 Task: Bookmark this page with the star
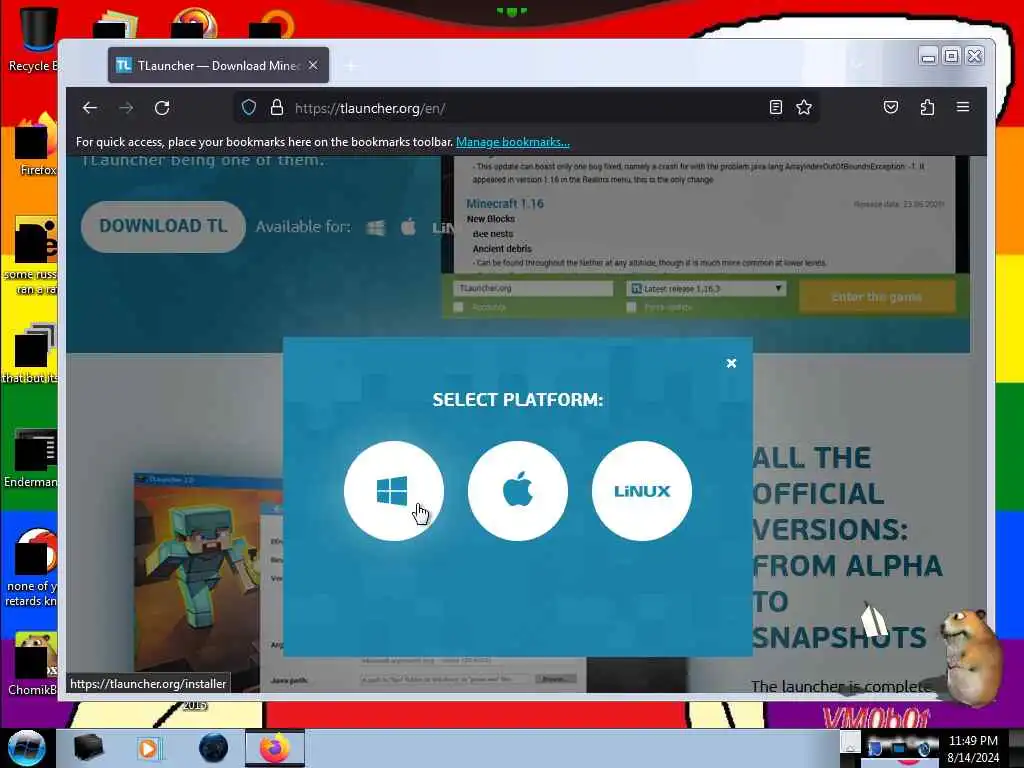click(x=804, y=107)
